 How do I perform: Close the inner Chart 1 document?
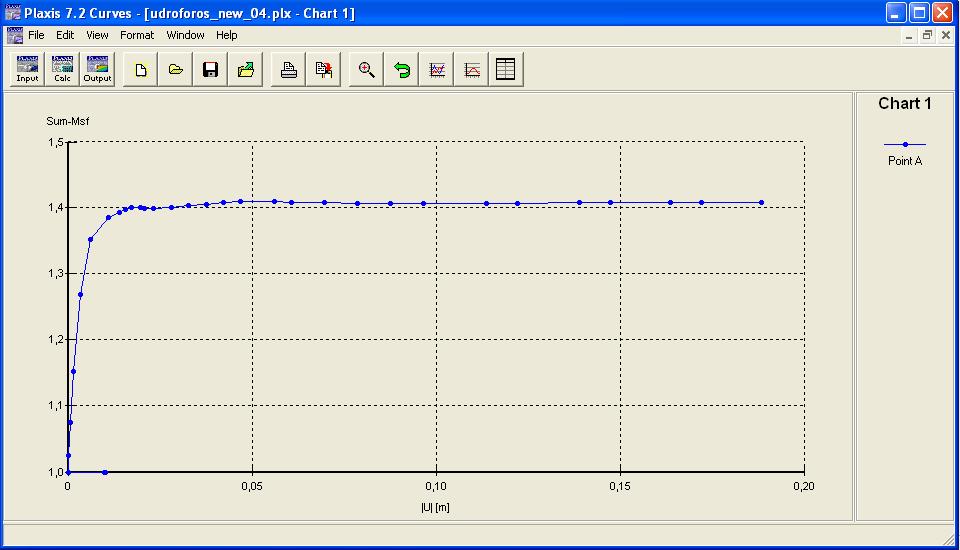tap(946, 35)
